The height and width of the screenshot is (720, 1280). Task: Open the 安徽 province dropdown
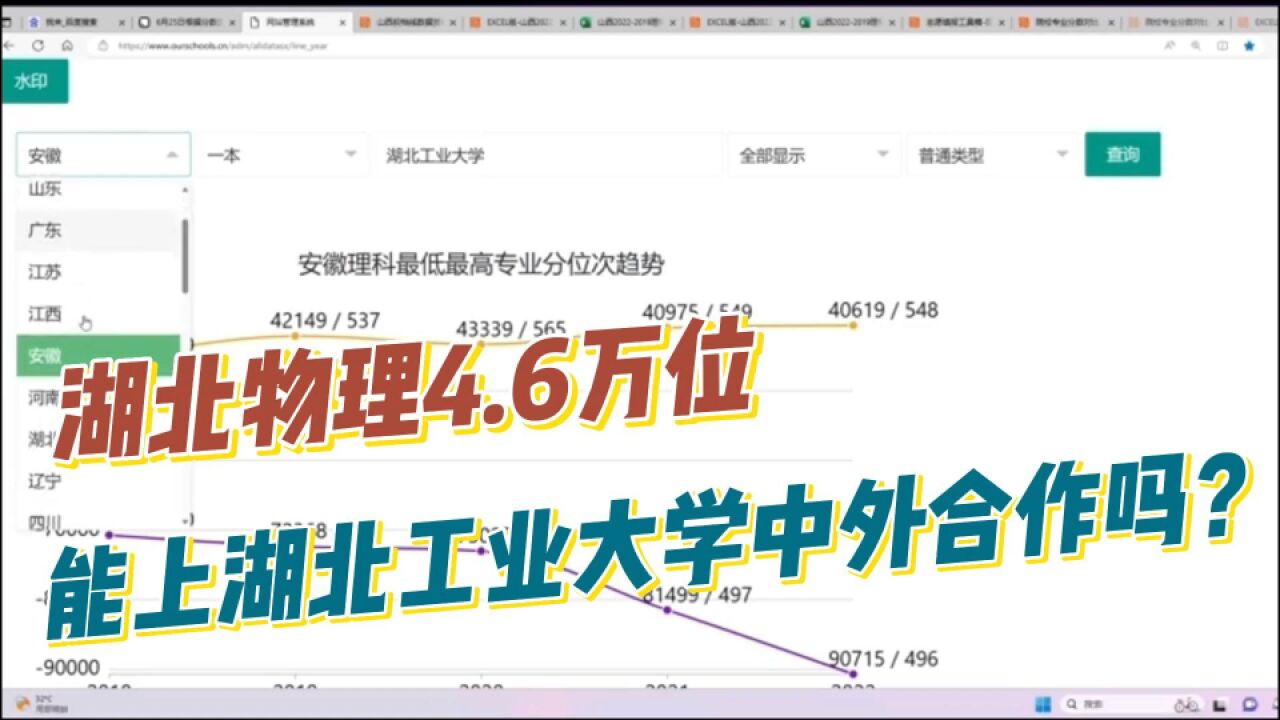tap(103, 155)
